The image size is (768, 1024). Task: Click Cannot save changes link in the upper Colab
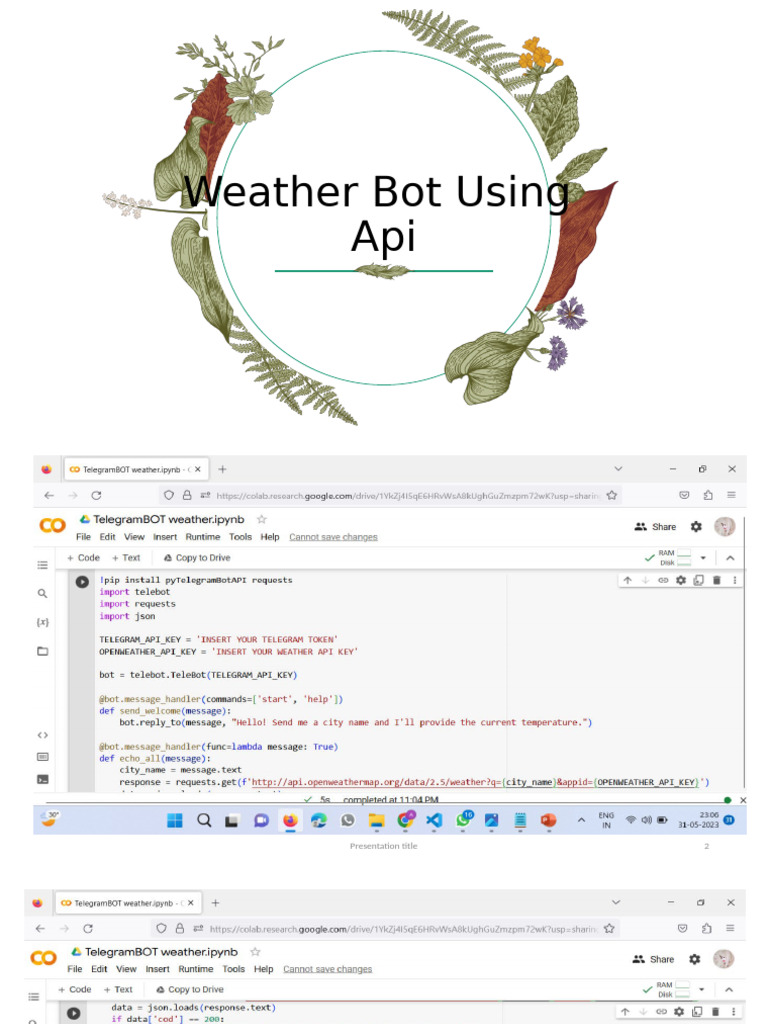(333, 537)
